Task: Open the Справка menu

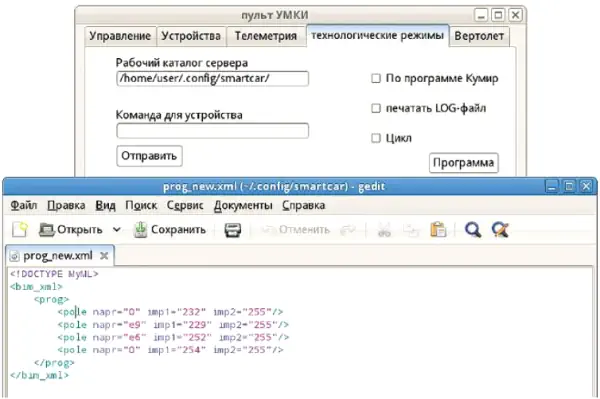Action: [304, 205]
